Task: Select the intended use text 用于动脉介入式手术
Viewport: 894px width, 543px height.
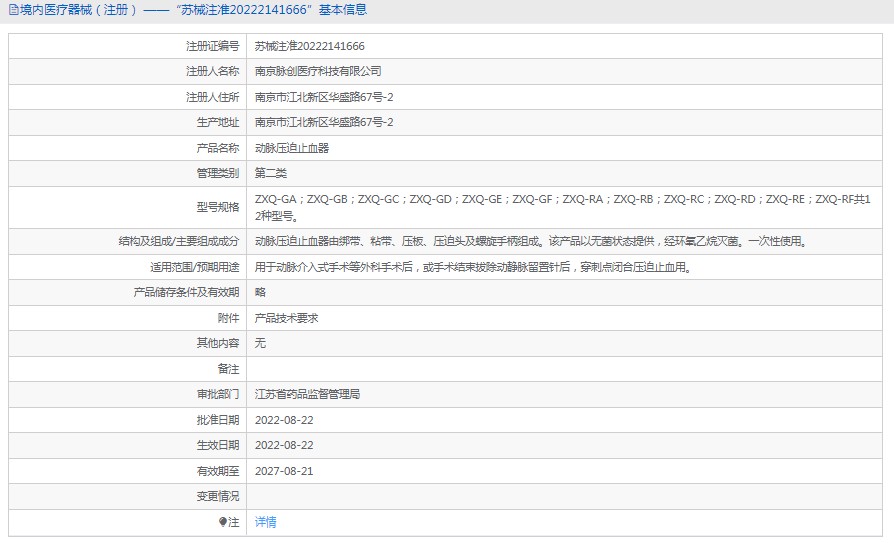Action: tap(473, 267)
